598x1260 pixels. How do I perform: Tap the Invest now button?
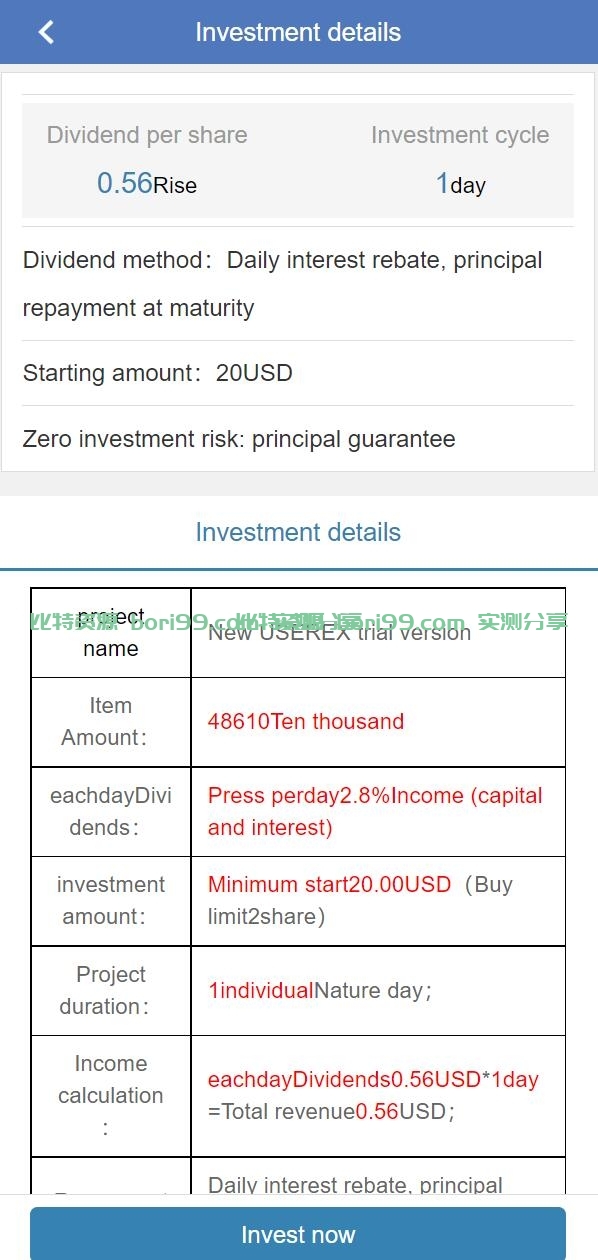298,1234
